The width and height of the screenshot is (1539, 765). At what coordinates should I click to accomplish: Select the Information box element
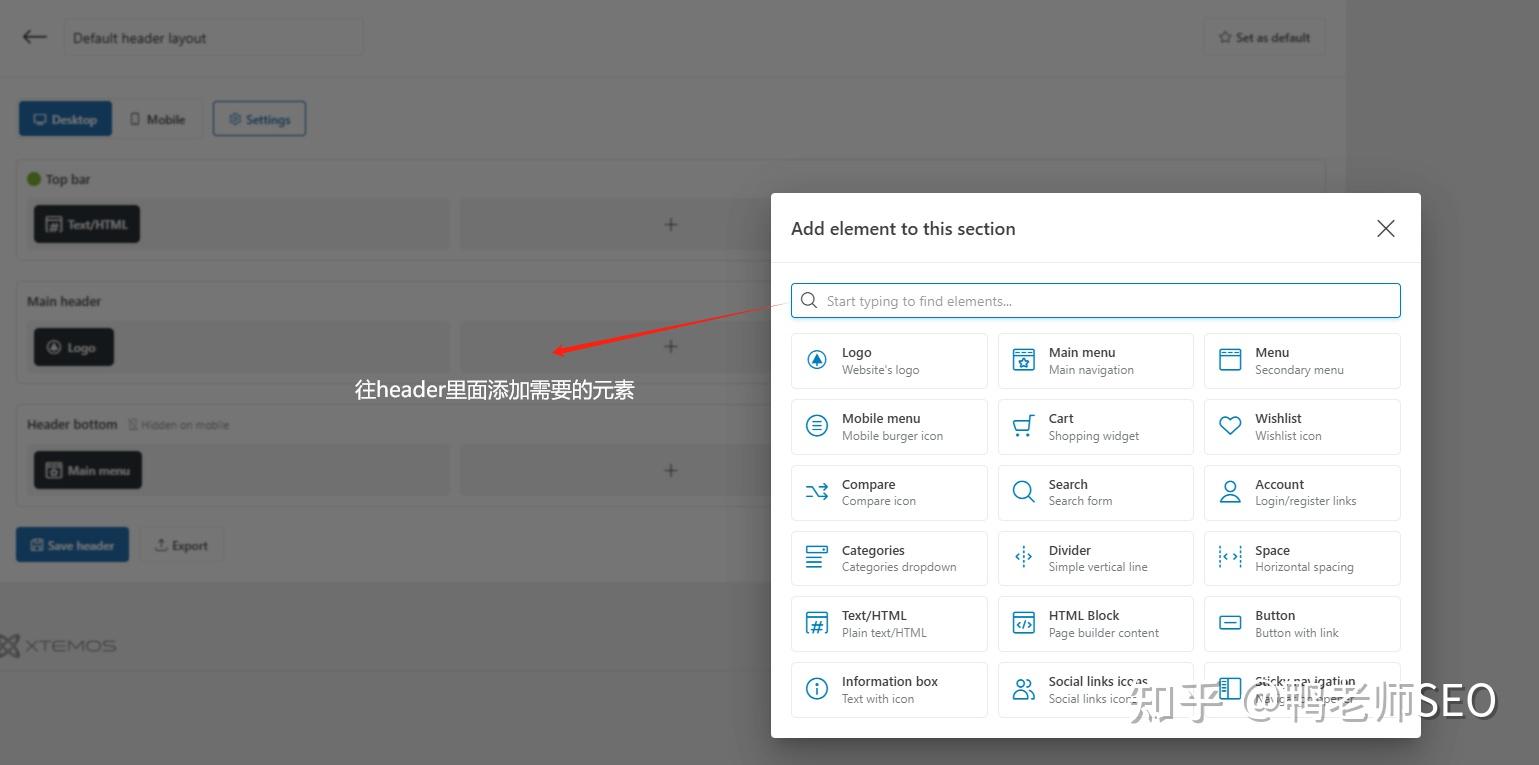888,689
